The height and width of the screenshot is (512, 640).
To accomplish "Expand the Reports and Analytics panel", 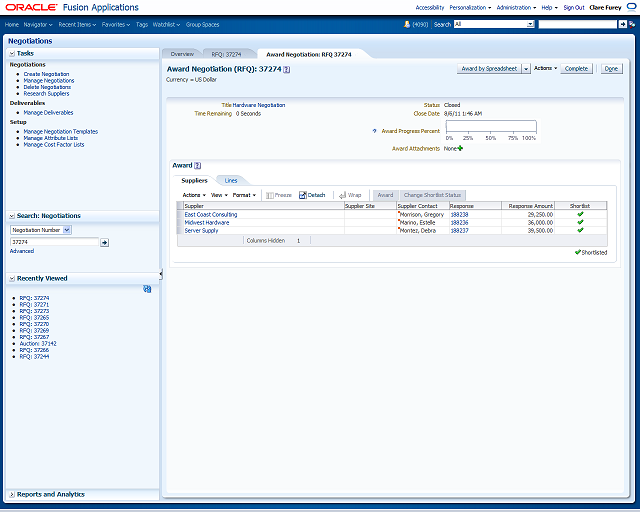I will (x=12, y=494).
